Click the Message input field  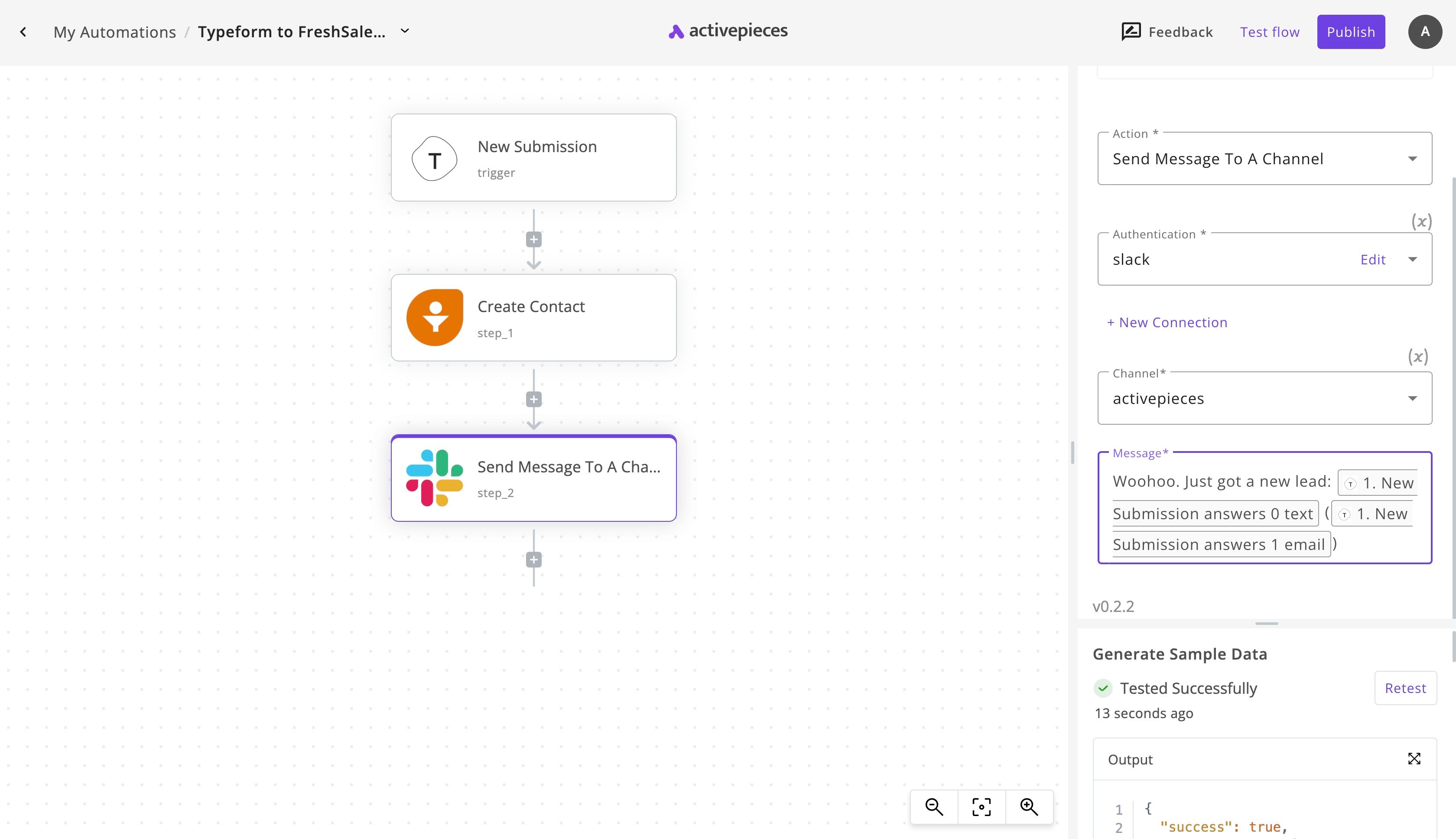[x=1265, y=507]
